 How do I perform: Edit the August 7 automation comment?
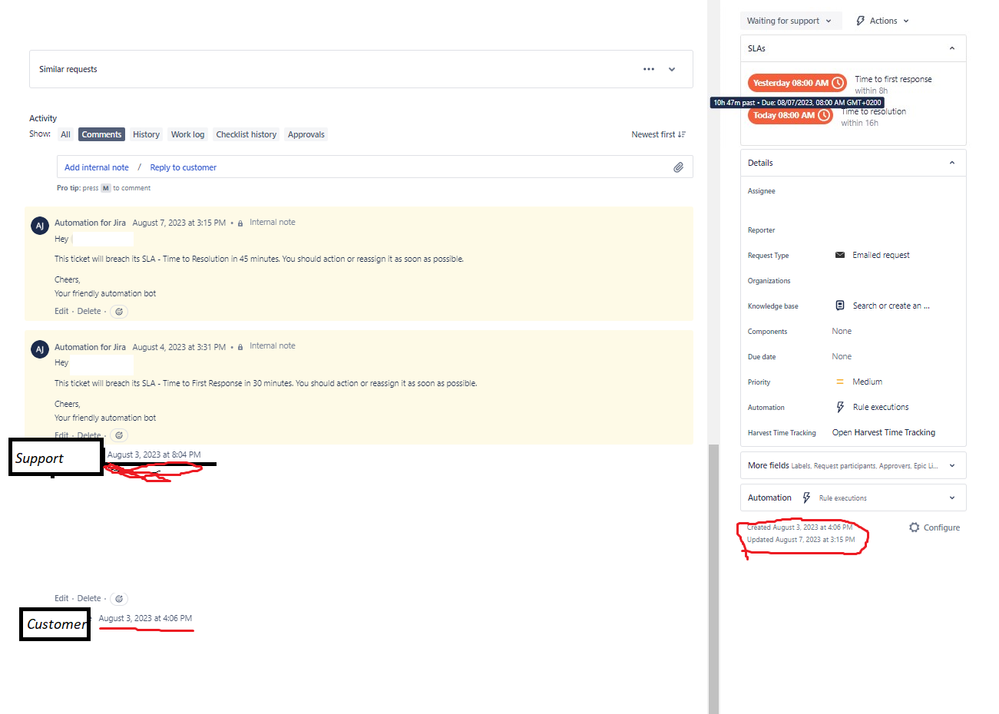click(x=61, y=311)
